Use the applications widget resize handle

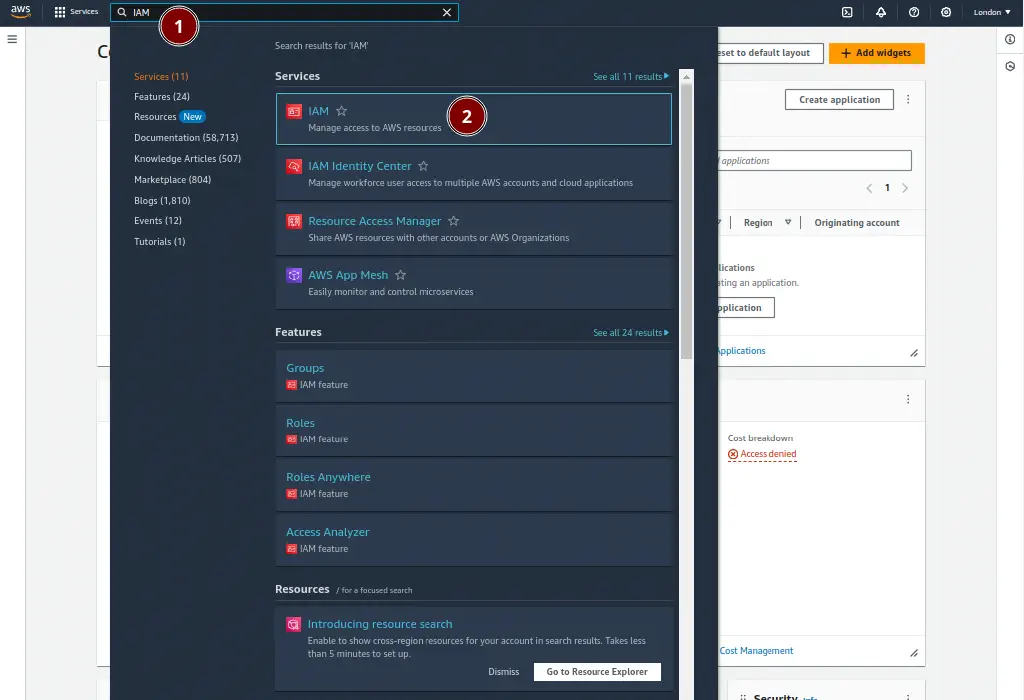[914, 353]
